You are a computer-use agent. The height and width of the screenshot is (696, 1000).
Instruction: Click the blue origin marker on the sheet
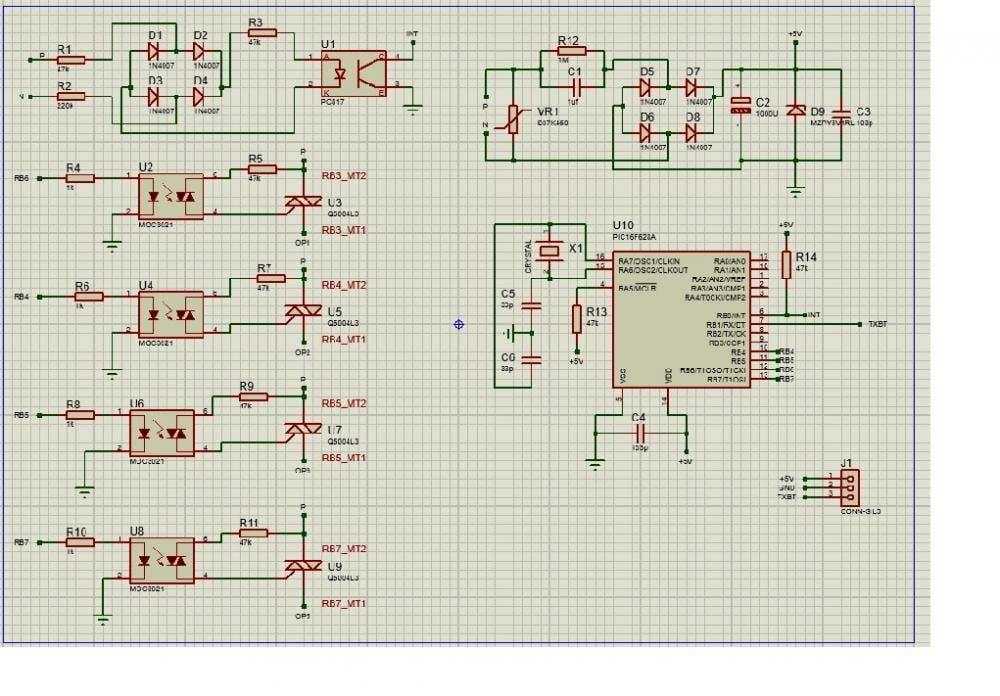[459, 324]
